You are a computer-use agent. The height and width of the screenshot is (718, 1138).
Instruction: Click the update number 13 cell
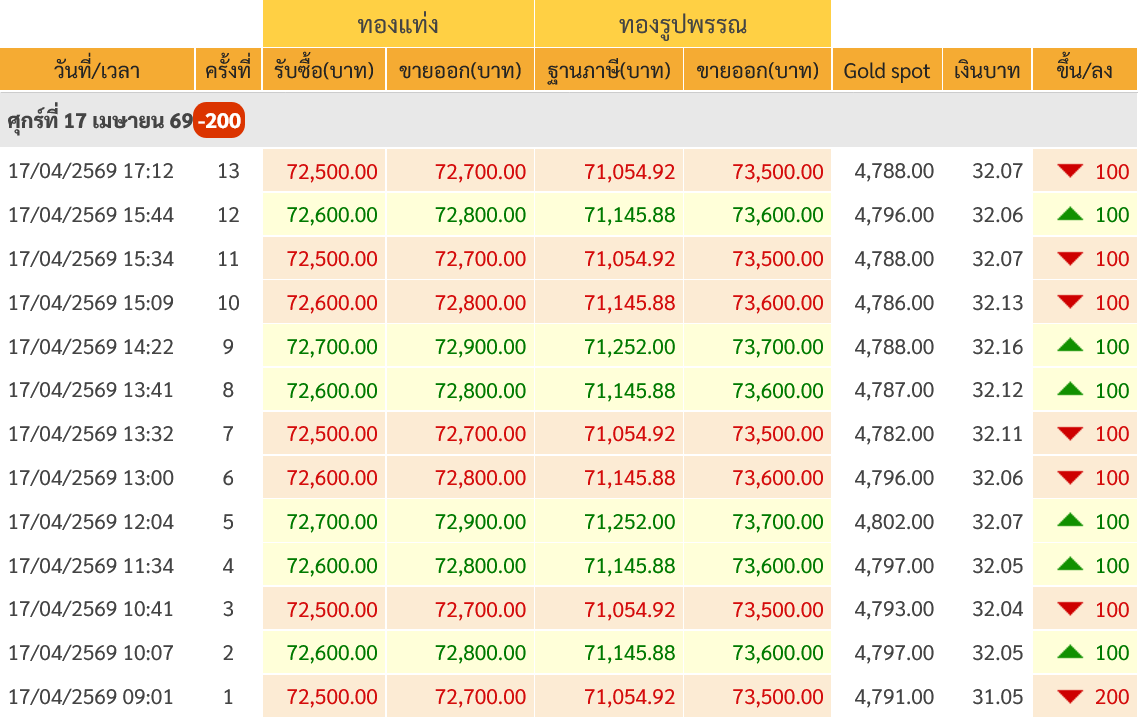pyautogui.click(x=228, y=171)
